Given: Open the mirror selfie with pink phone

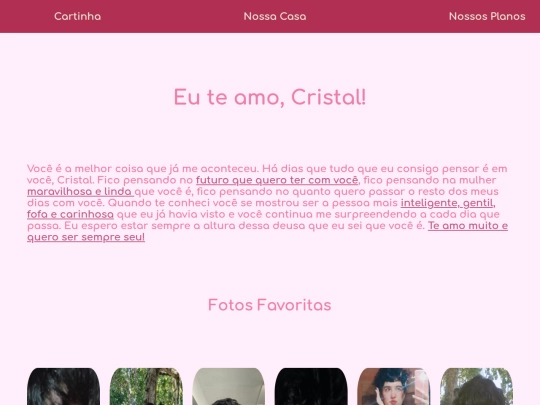Looking at the screenshot, I should 394,386.
